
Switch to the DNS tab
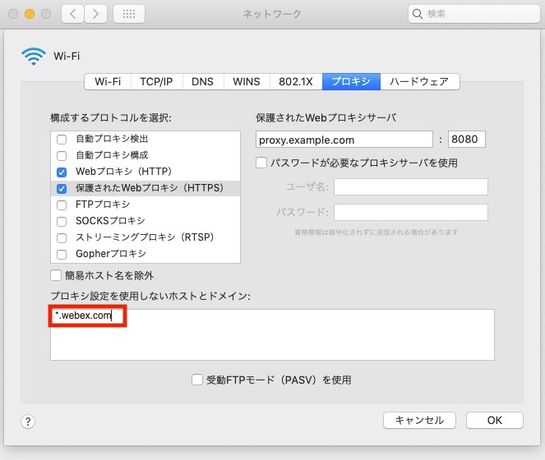[x=202, y=82]
